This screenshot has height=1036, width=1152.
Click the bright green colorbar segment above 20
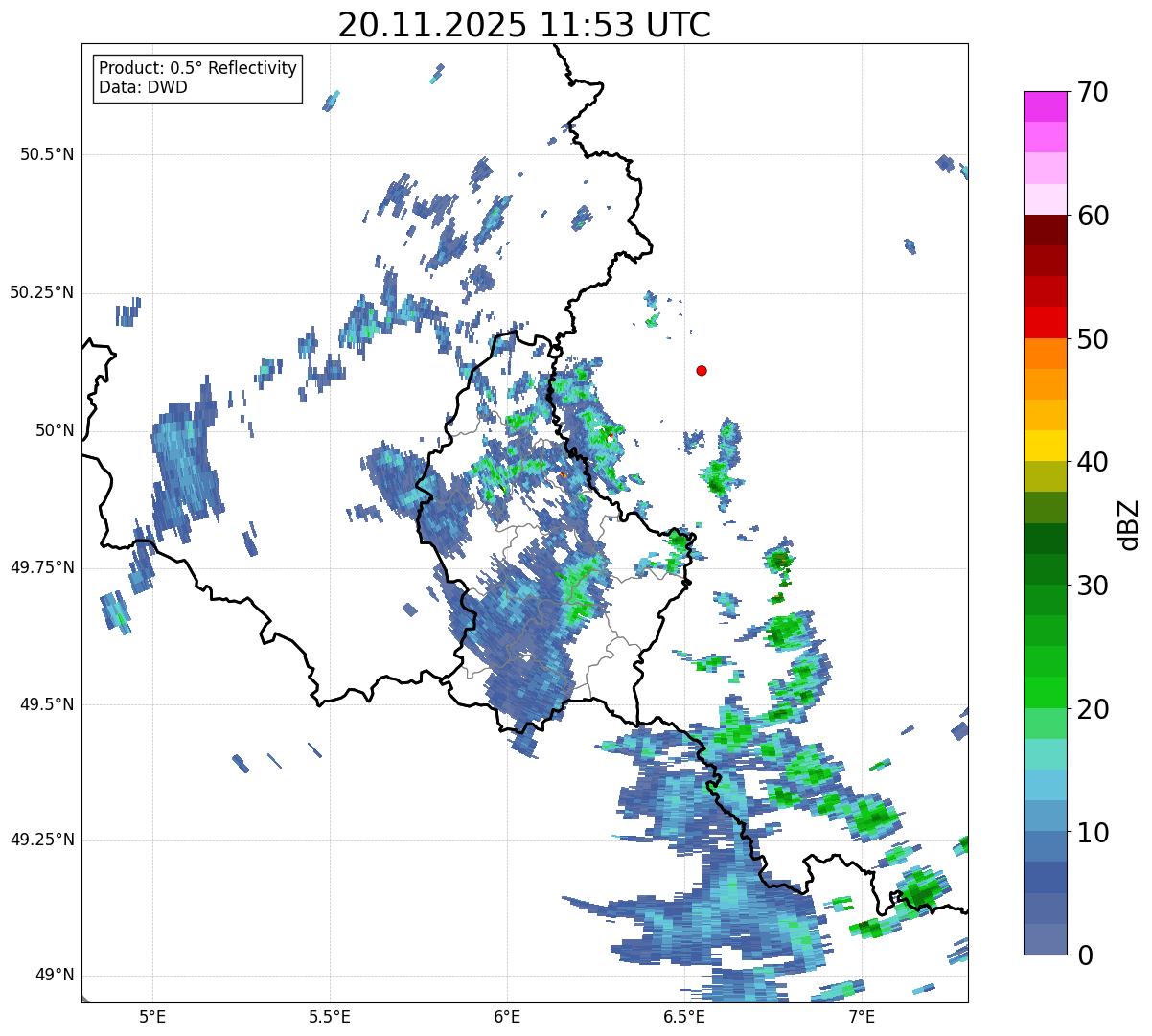1045,693
